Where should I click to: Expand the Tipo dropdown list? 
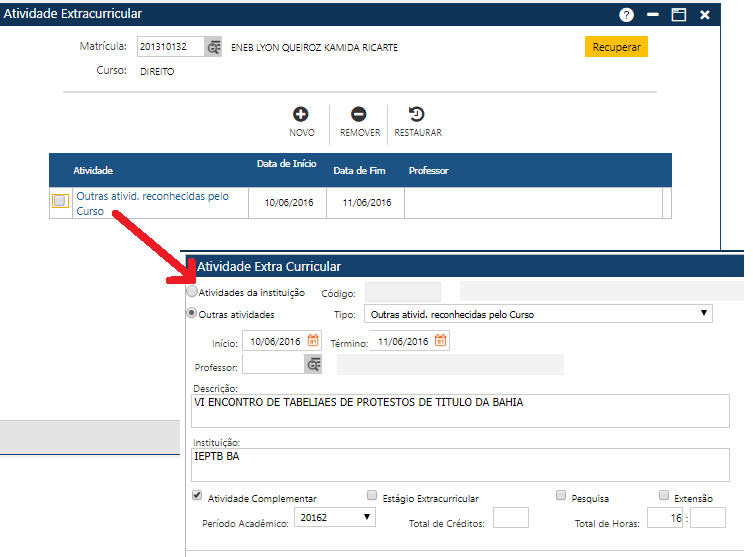538,314
